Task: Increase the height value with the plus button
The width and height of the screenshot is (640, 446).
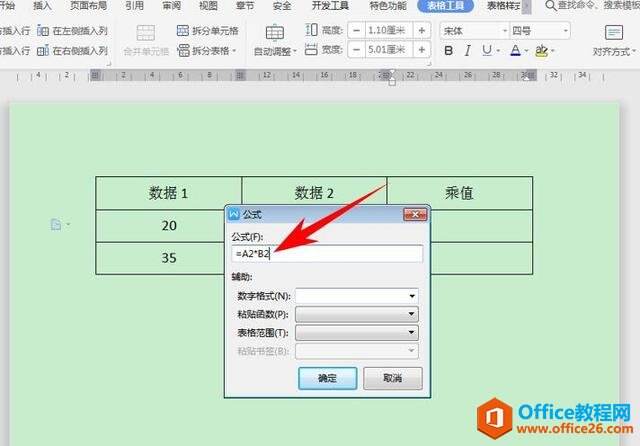Action: 422,30
